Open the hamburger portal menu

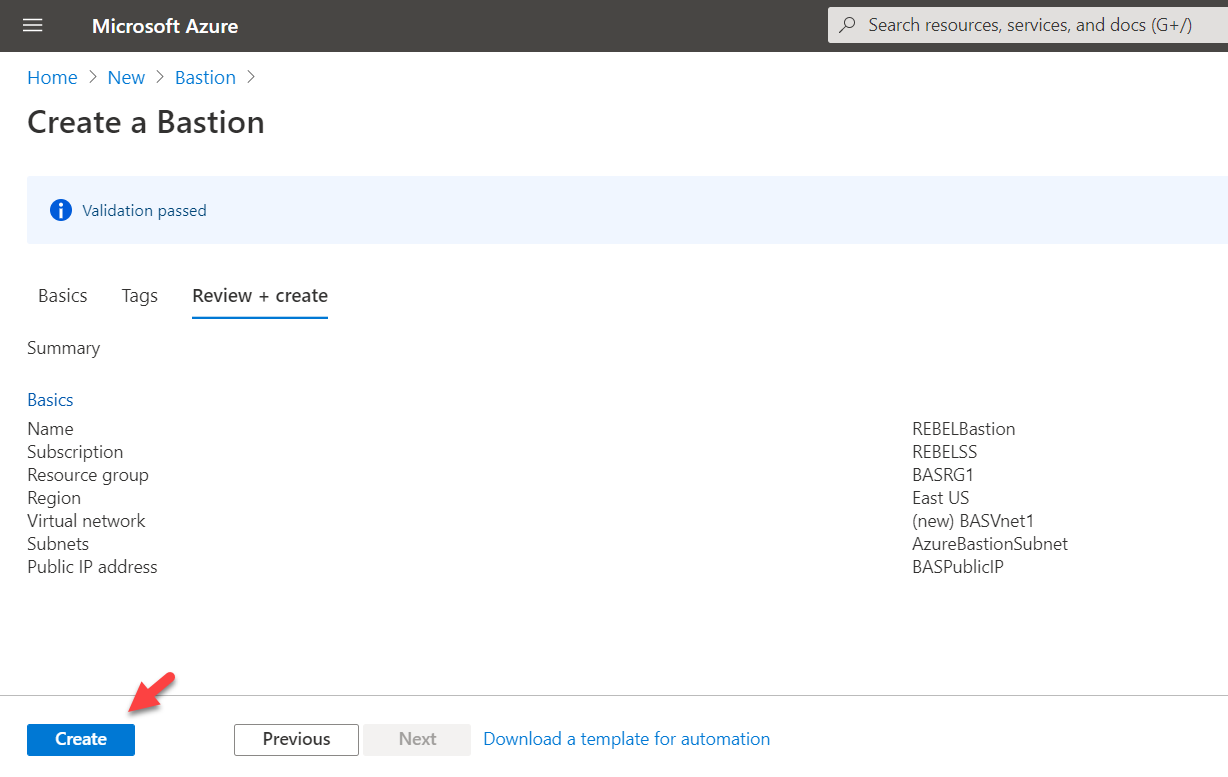click(33, 25)
